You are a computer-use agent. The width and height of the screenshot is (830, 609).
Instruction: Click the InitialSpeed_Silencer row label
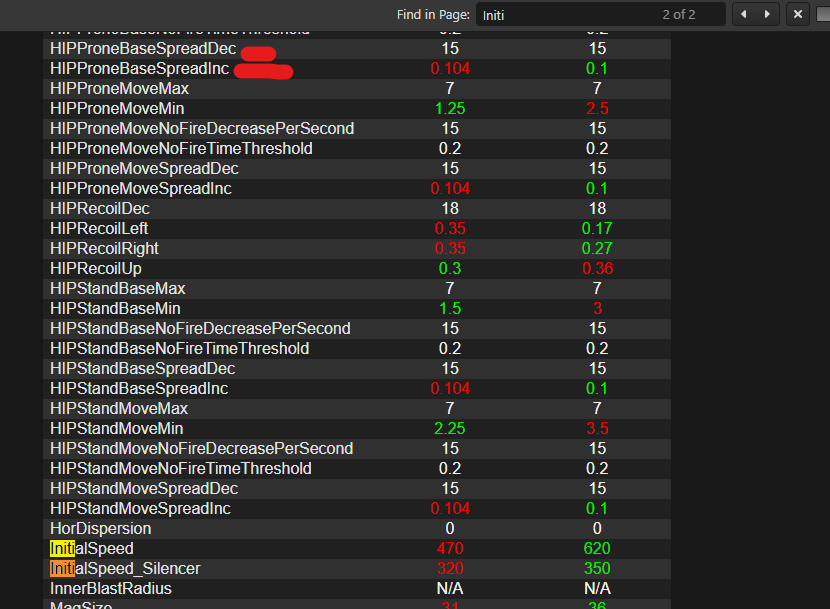[125, 568]
